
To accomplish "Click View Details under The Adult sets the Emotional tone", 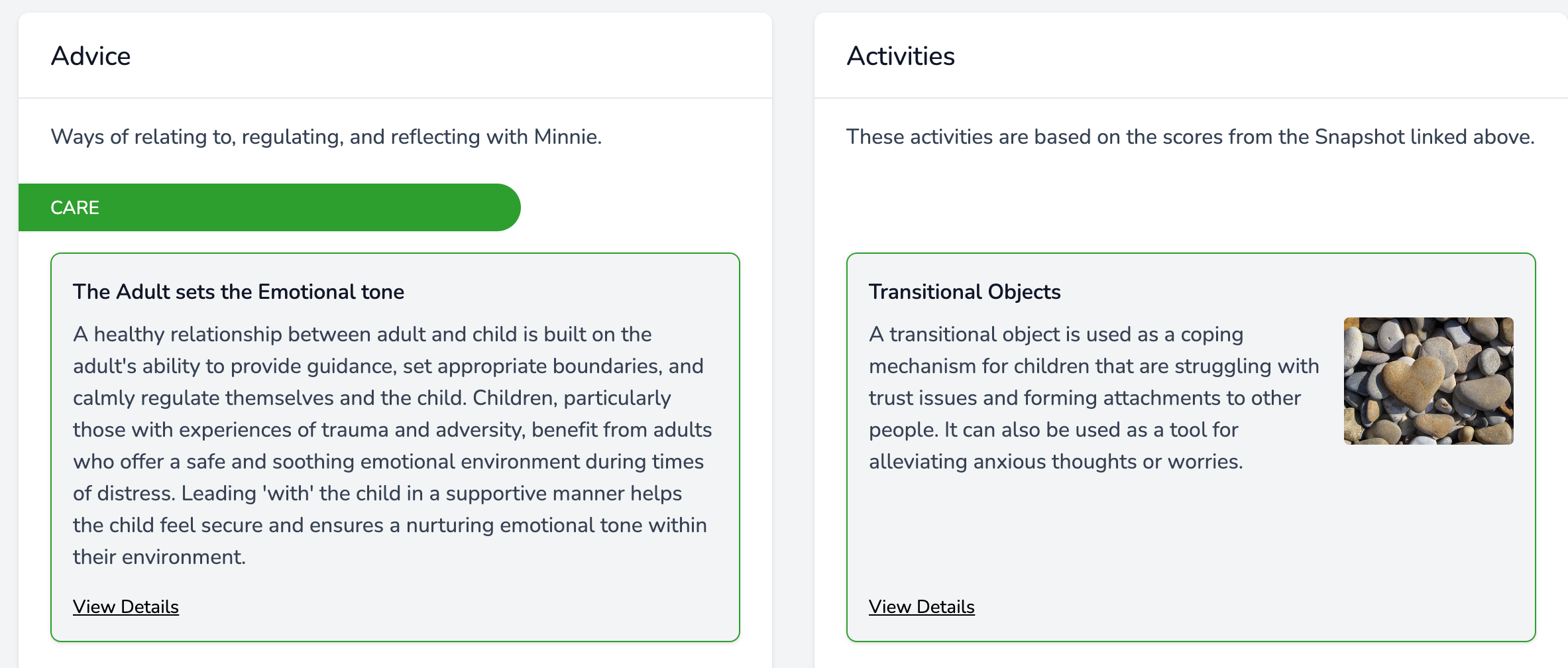I will [x=126, y=606].
